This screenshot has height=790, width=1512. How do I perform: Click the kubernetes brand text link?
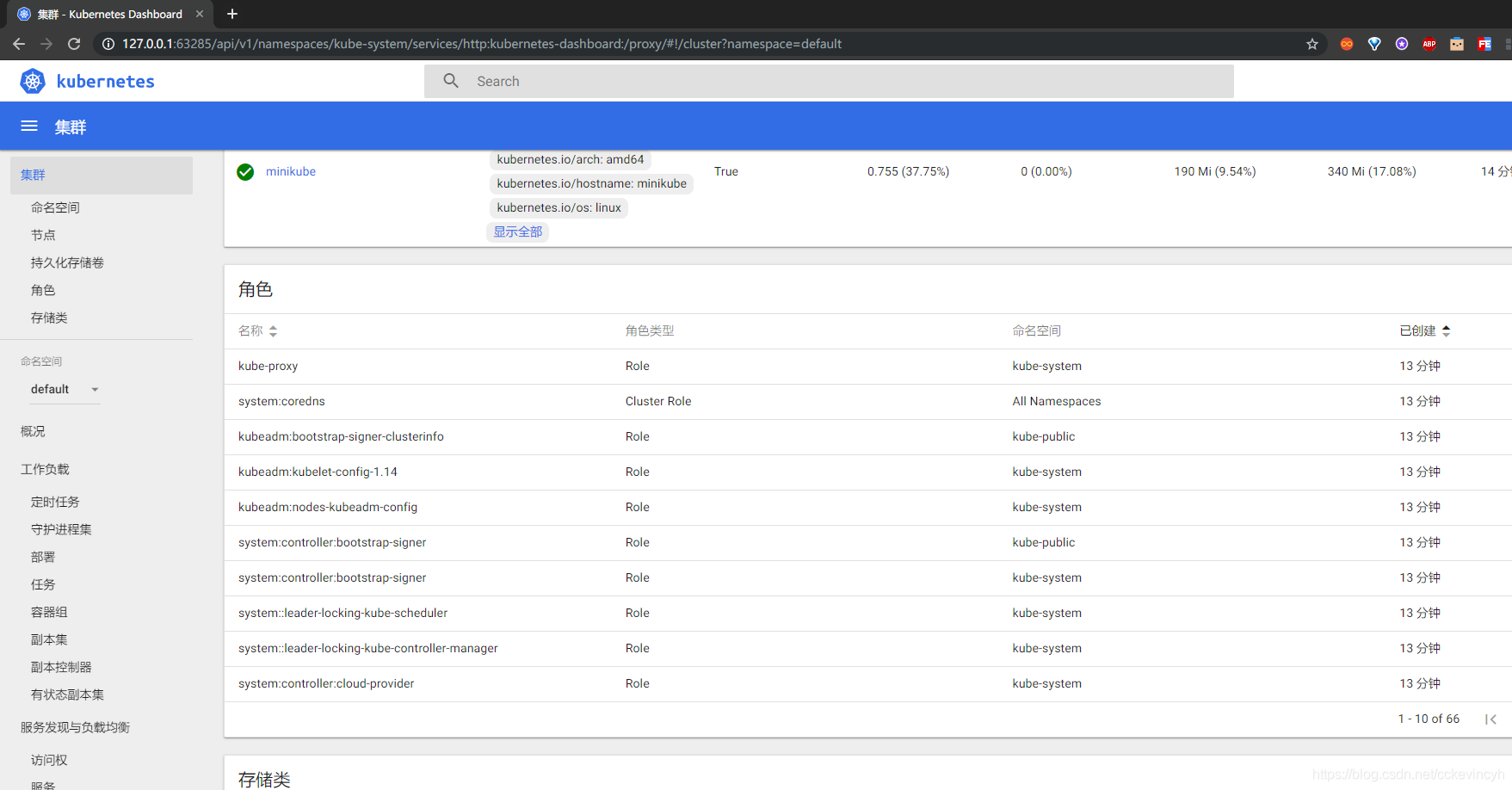point(105,81)
